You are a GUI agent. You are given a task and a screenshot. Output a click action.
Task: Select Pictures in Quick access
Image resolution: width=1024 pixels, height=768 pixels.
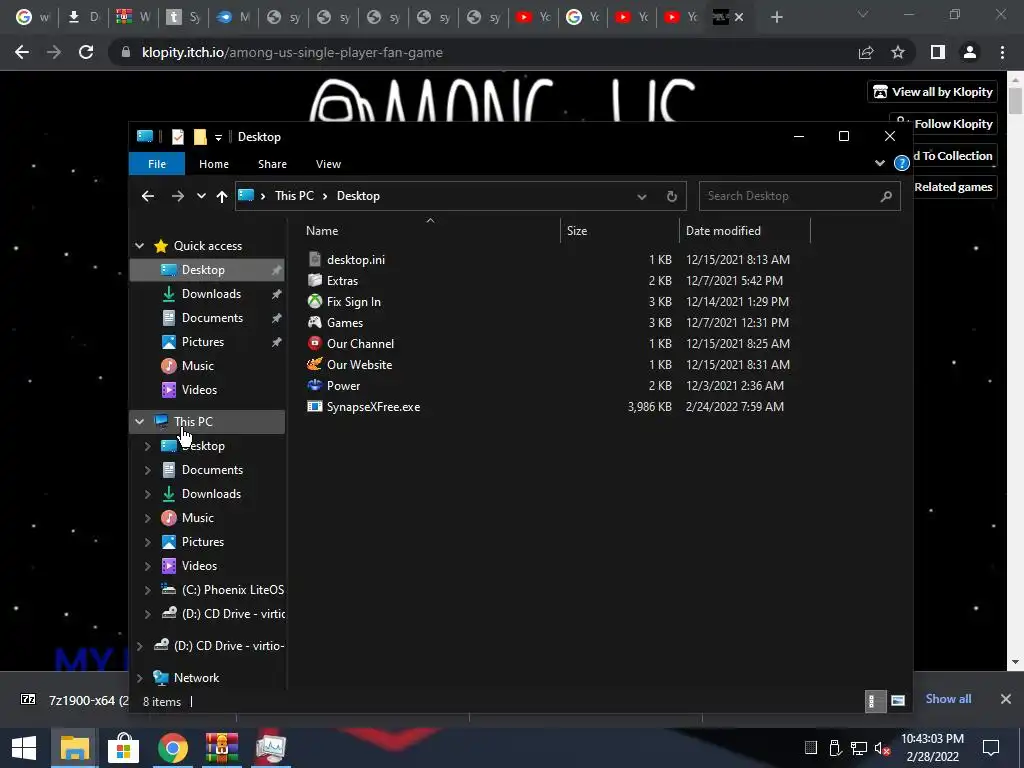coord(207,342)
